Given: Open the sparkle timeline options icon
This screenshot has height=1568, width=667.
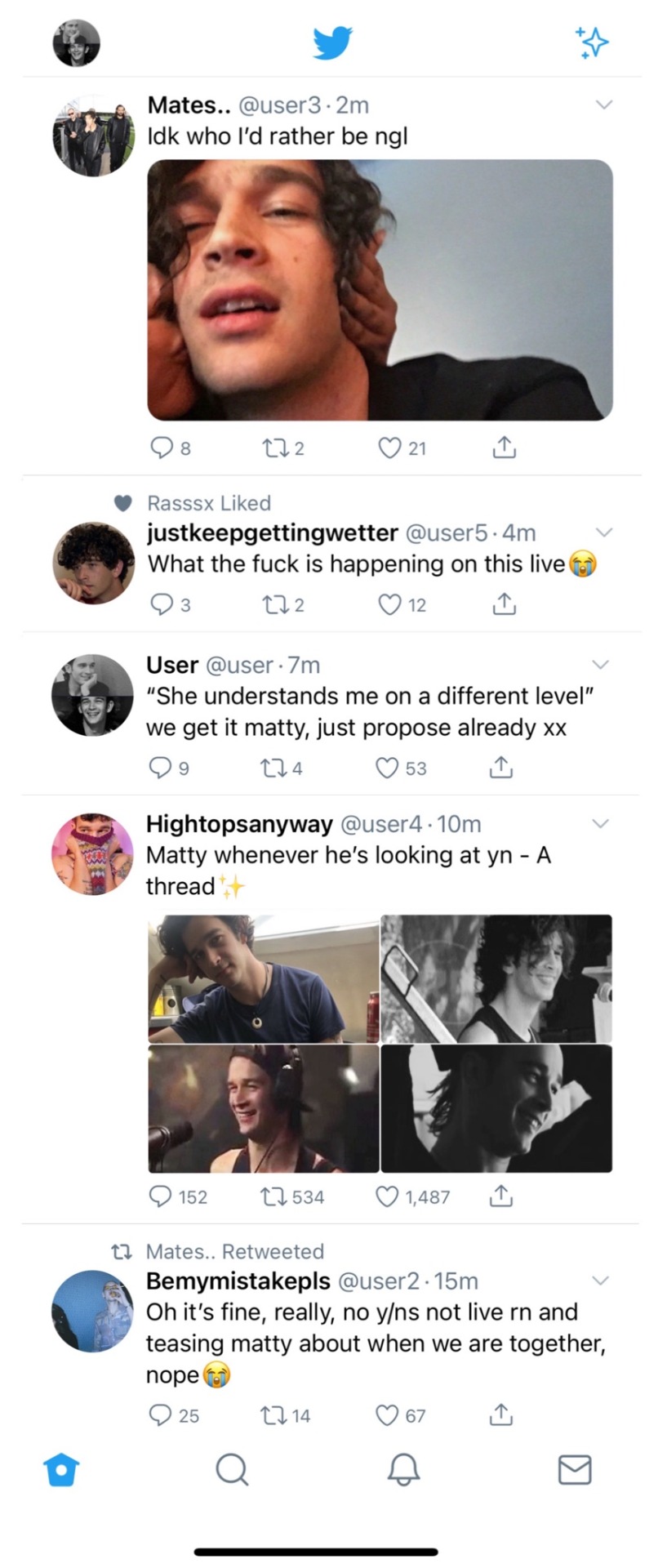Looking at the screenshot, I should pyautogui.click(x=592, y=42).
